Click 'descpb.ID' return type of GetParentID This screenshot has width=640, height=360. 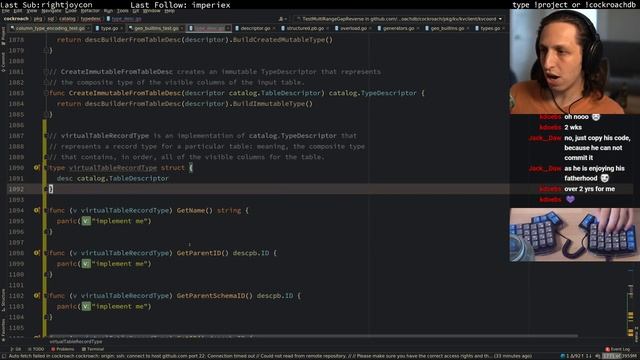click(251, 253)
